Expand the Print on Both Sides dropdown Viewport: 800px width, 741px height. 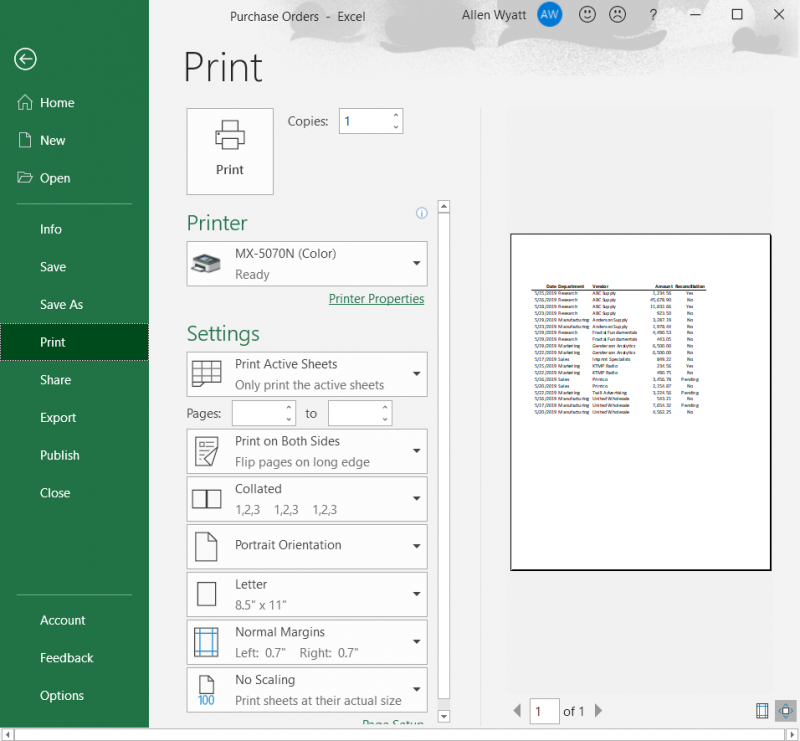[x=307, y=451]
